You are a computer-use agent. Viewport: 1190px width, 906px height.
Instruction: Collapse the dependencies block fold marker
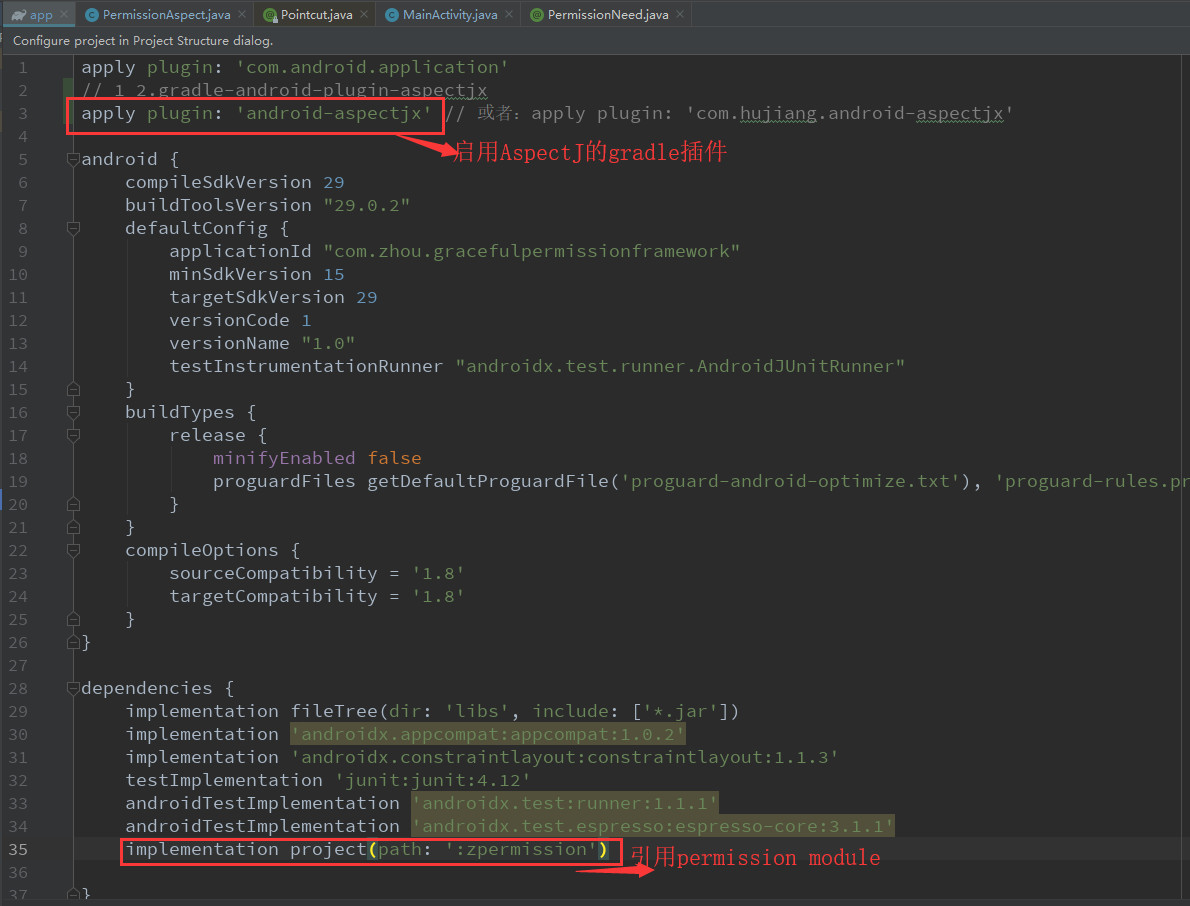[x=74, y=688]
